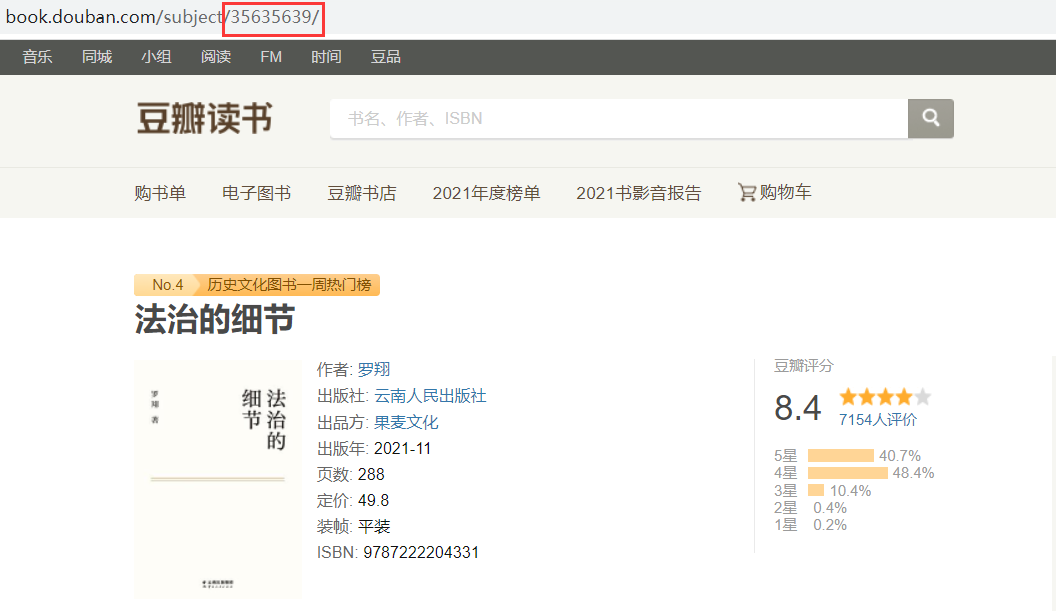Open 历史文化图书一周热门榜 ranking link
The image size is (1056, 611).
click(x=289, y=285)
